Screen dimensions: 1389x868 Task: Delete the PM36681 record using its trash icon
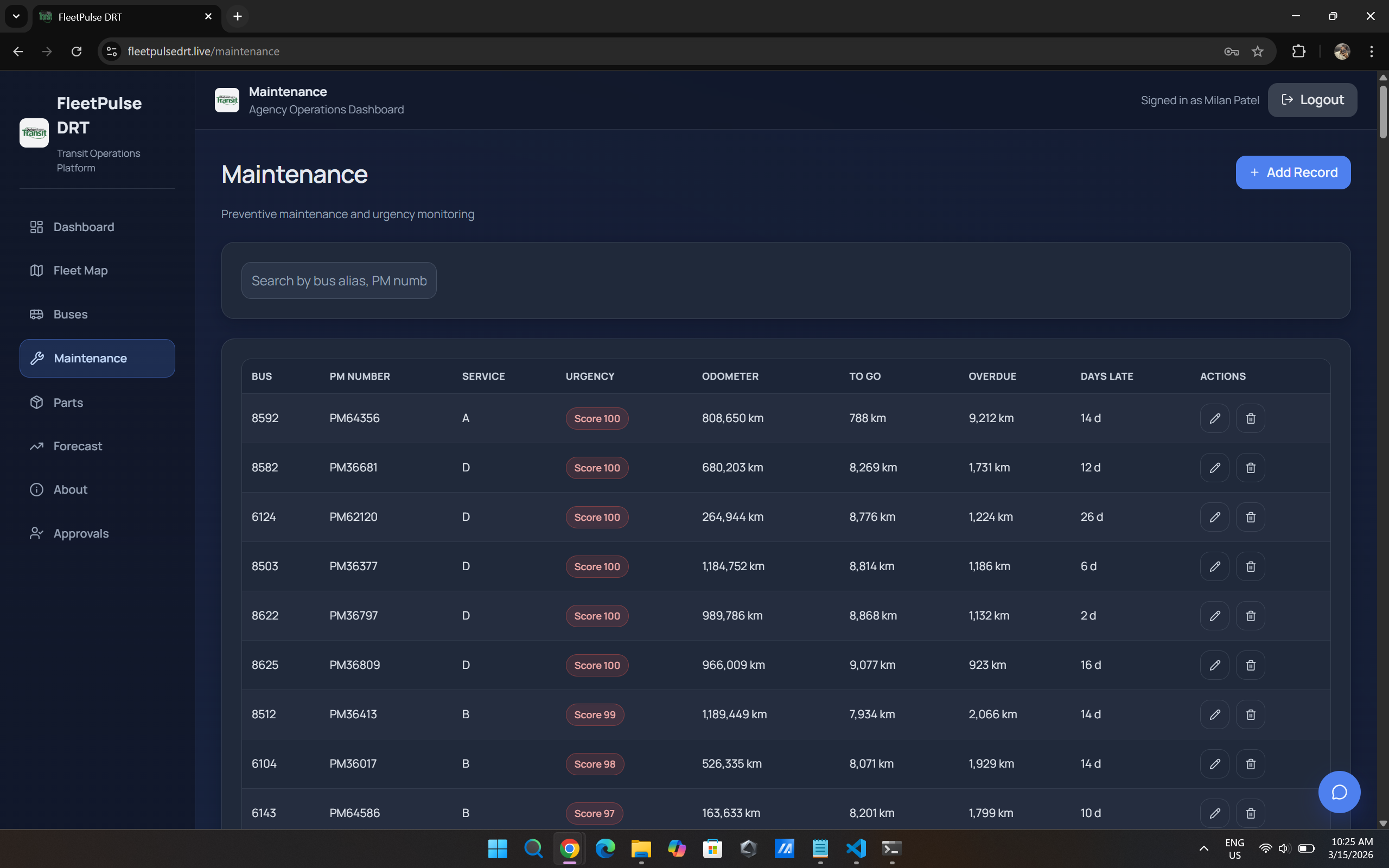[x=1250, y=467]
